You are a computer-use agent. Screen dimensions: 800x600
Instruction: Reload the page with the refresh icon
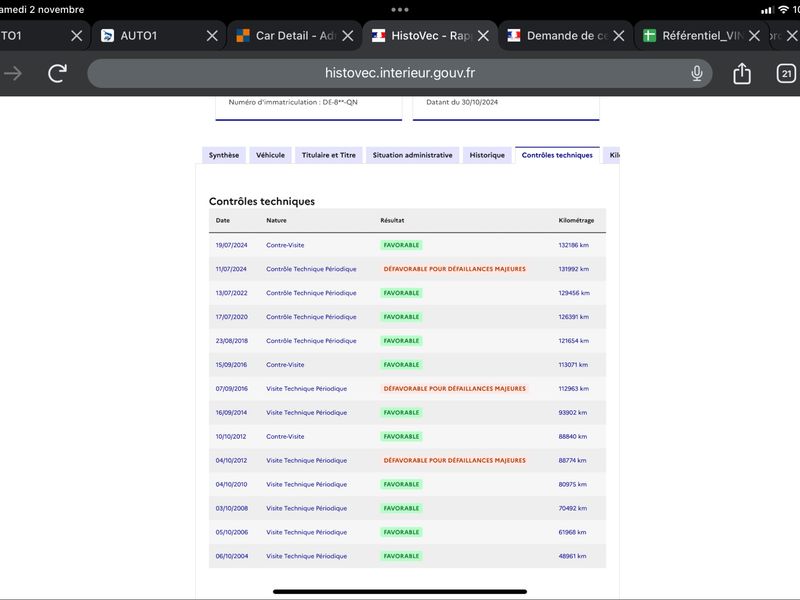58,73
